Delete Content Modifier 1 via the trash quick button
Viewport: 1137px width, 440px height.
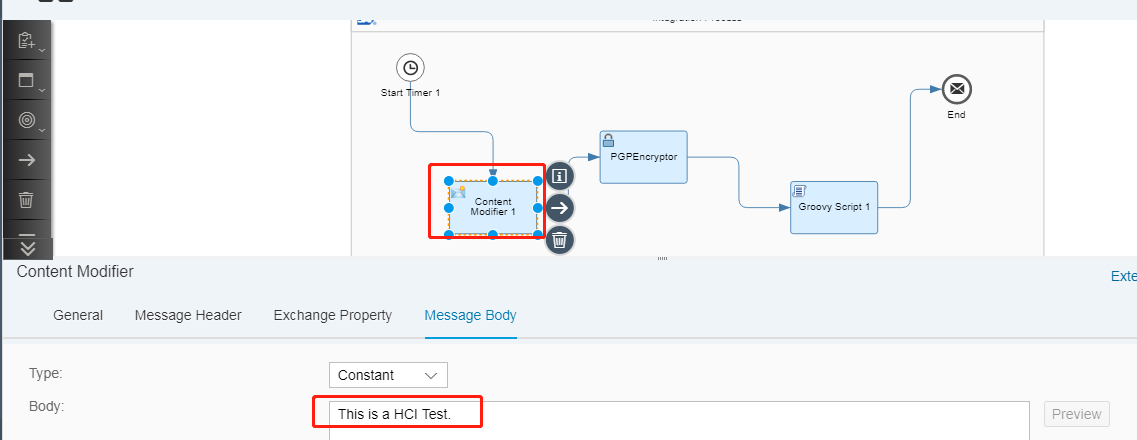click(560, 240)
